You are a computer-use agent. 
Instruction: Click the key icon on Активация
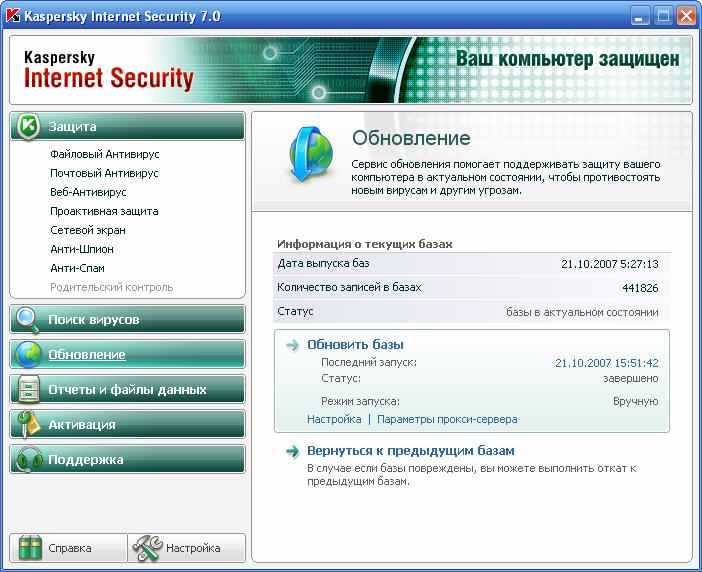coord(28,424)
